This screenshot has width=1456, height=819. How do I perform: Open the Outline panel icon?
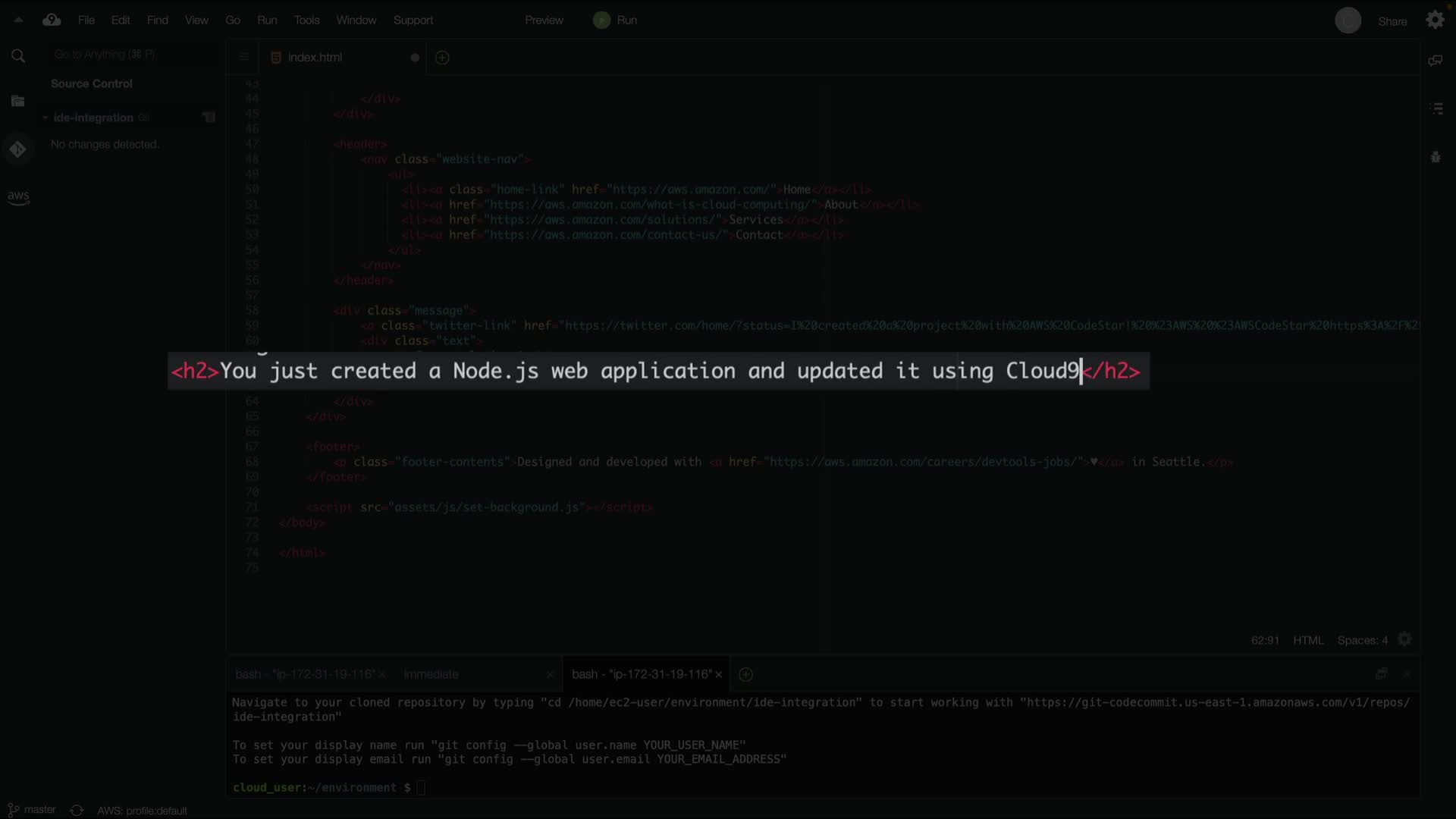click(1436, 109)
